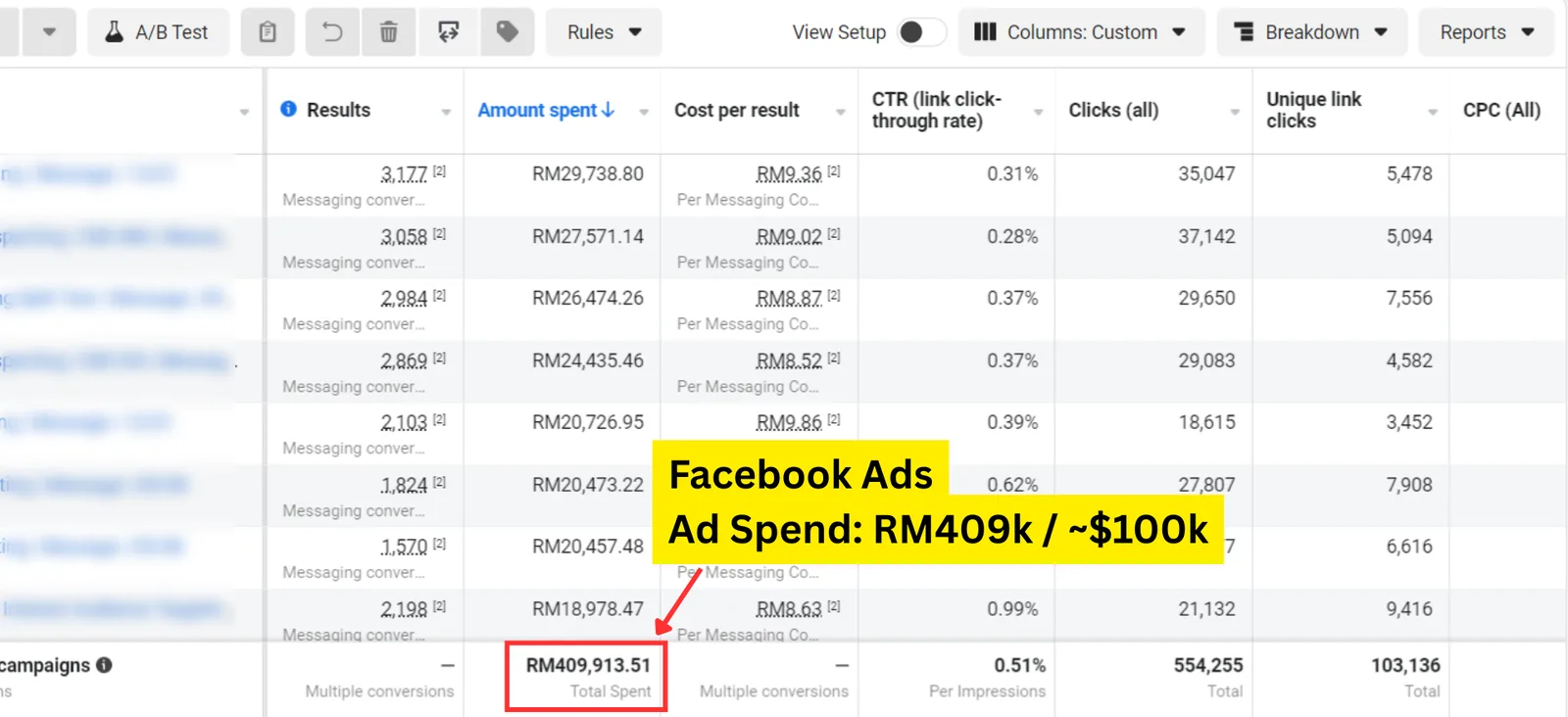1568x717 pixels.
Task: Toggle the View Setup switch
Action: 921,32
